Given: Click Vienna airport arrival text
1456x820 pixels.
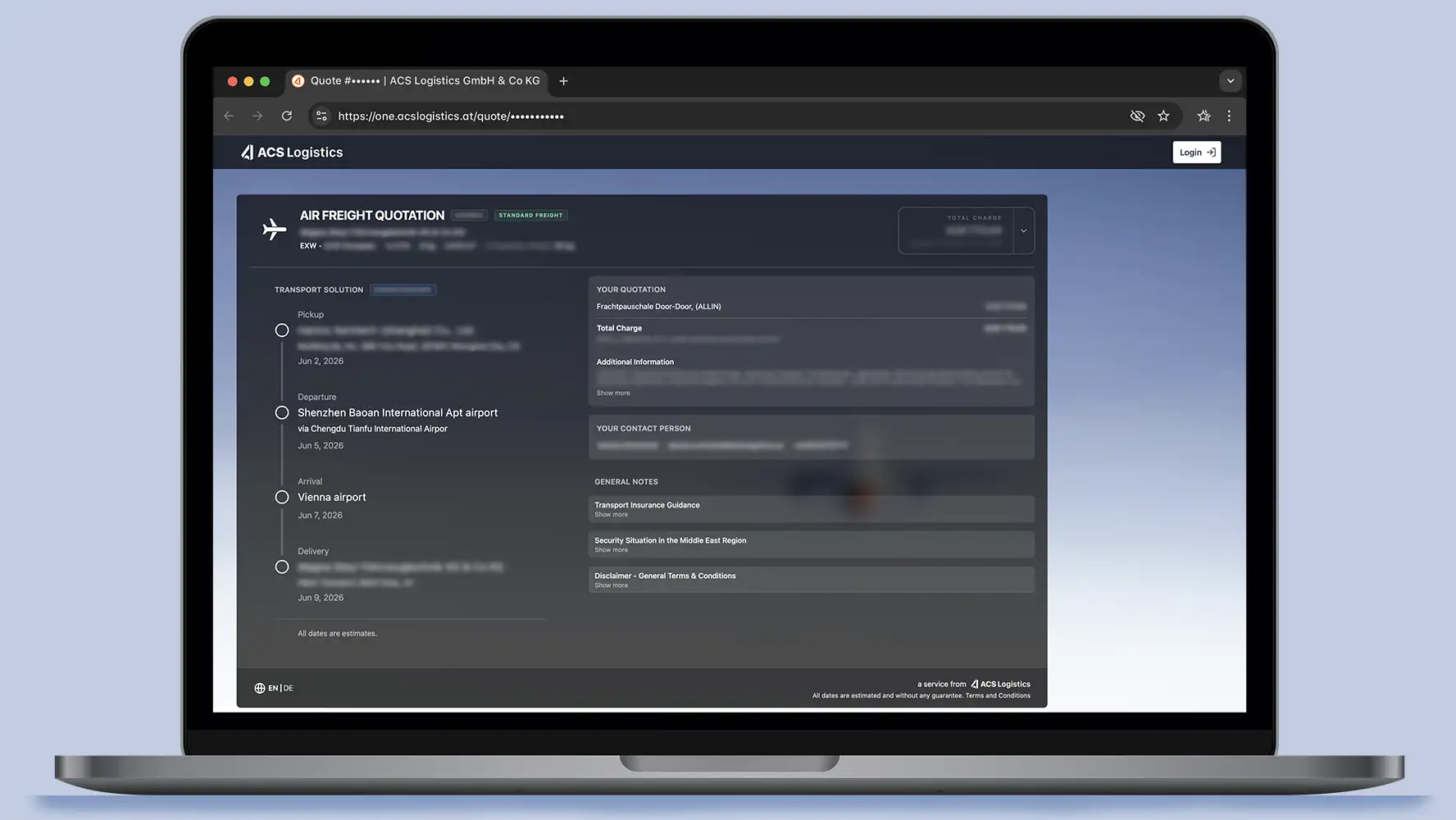Looking at the screenshot, I should [x=332, y=498].
